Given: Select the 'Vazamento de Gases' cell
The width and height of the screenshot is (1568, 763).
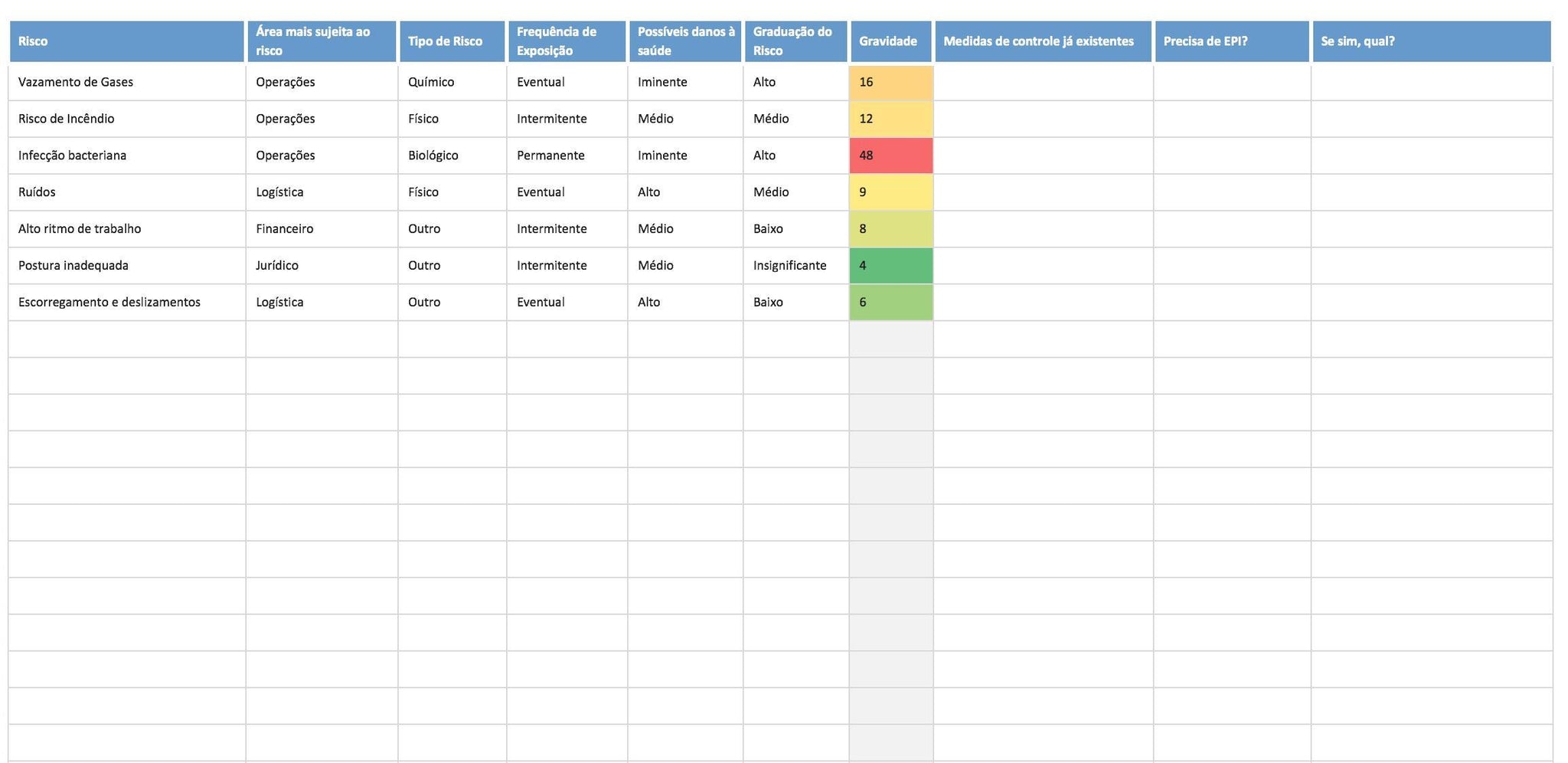Looking at the screenshot, I should pyautogui.click(x=126, y=82).
